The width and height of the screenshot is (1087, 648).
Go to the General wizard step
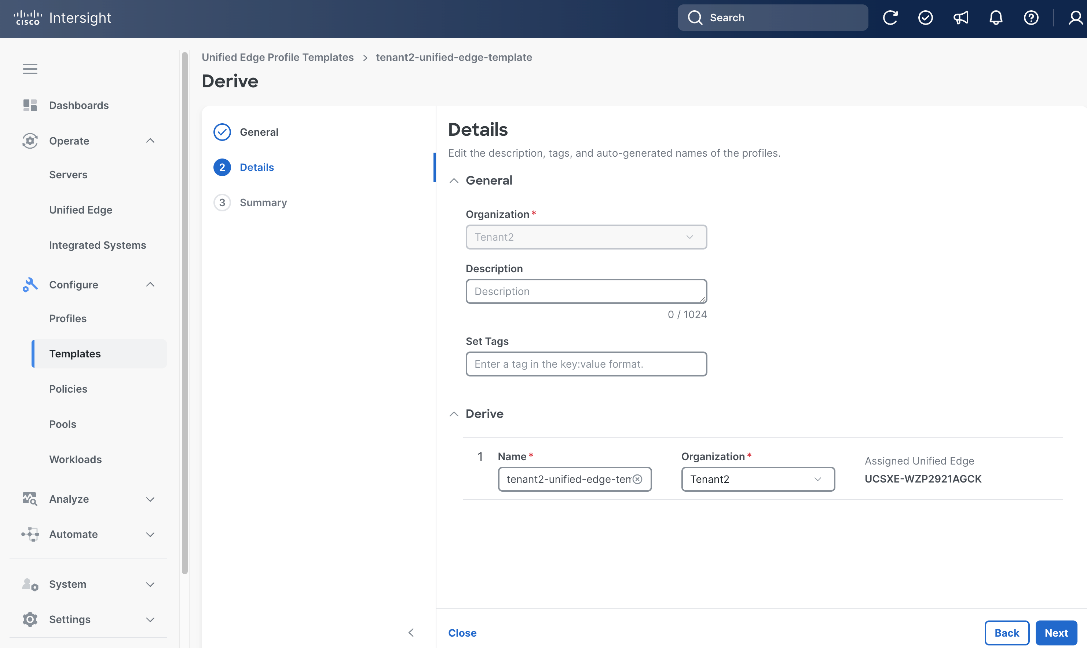259,132
